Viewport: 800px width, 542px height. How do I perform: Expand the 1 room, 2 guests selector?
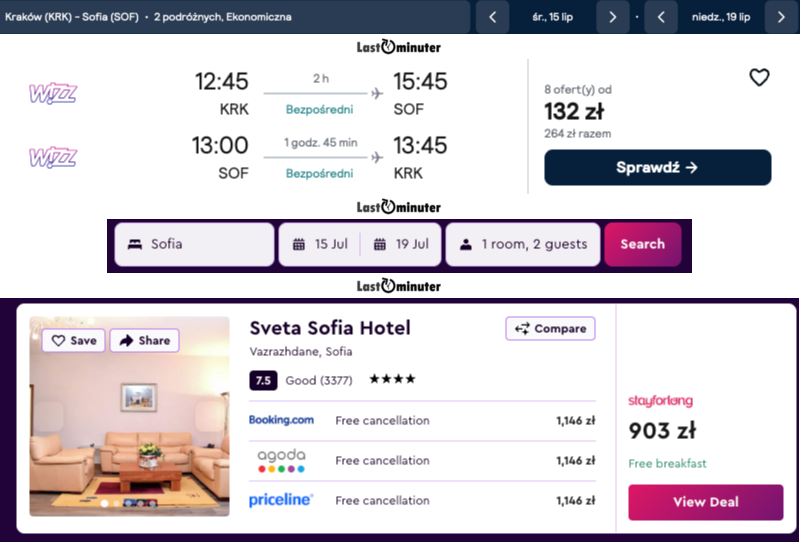pyautogui.click(x=523, y=244)
